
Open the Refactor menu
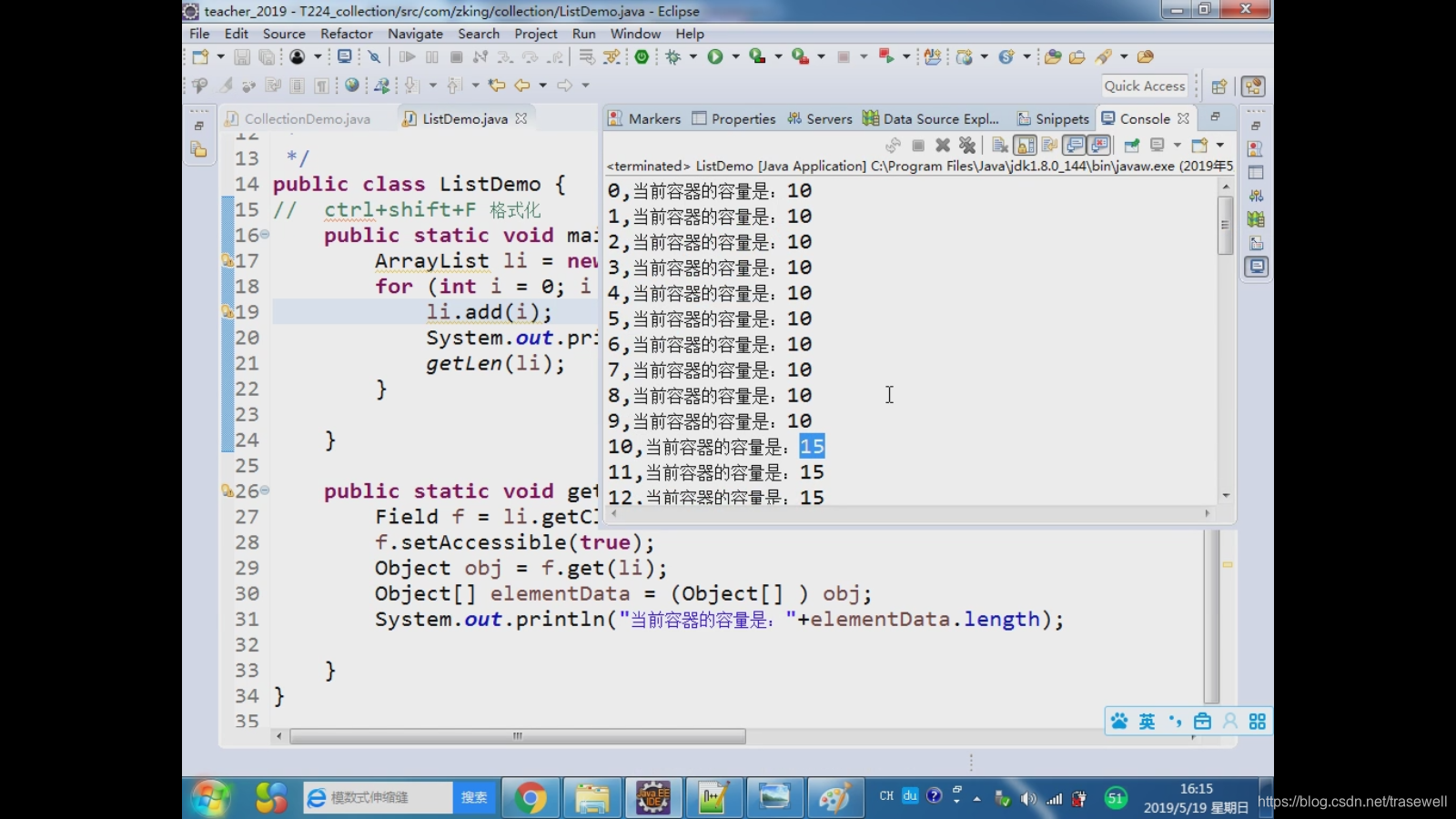(x=347, y=34)
